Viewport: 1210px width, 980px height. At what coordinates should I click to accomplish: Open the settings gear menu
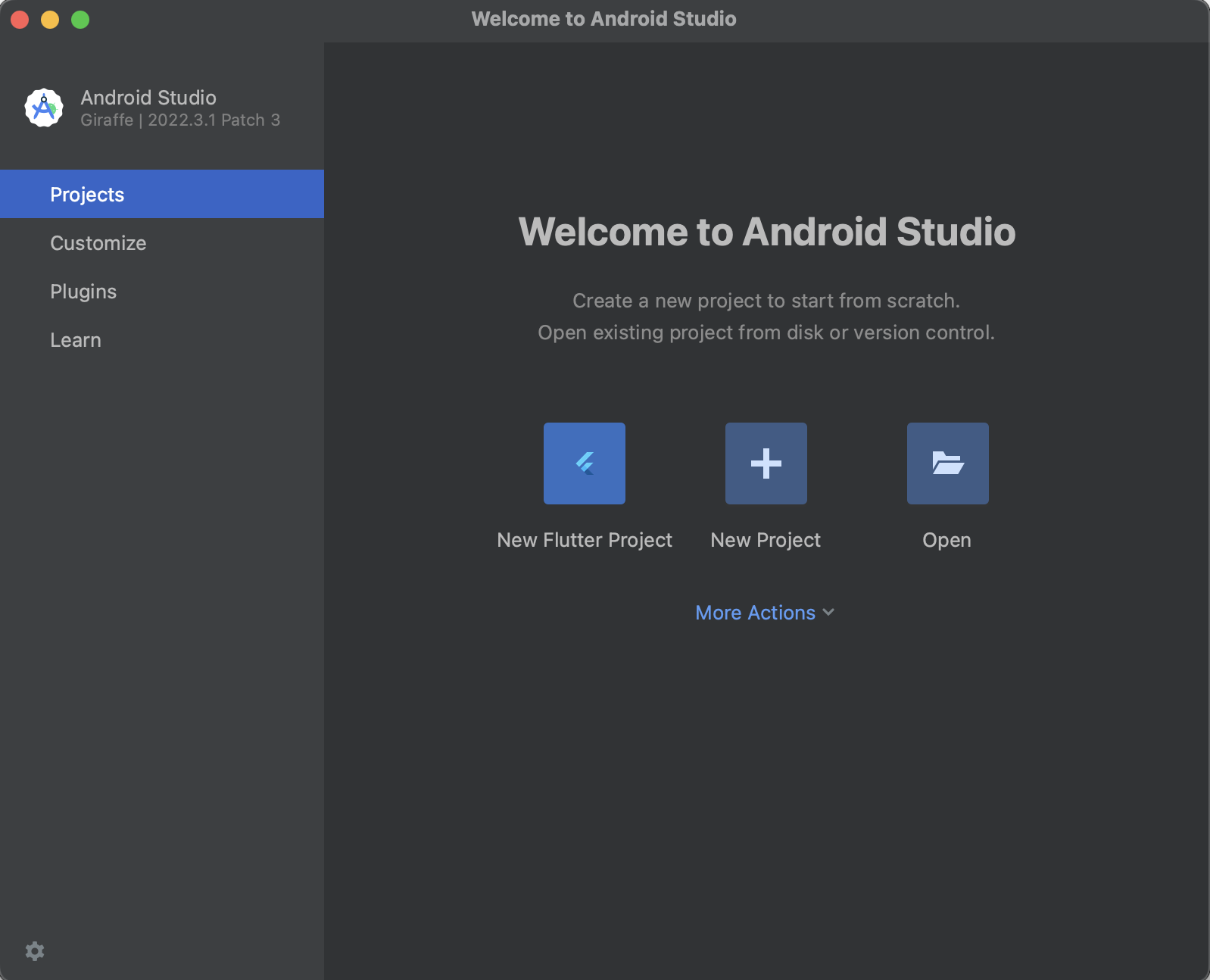pos(35,951)
